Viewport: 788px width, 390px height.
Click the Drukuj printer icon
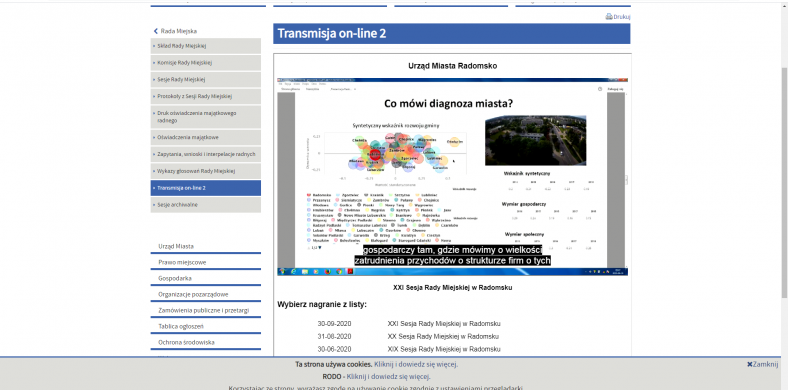click(x=609, y=17)
